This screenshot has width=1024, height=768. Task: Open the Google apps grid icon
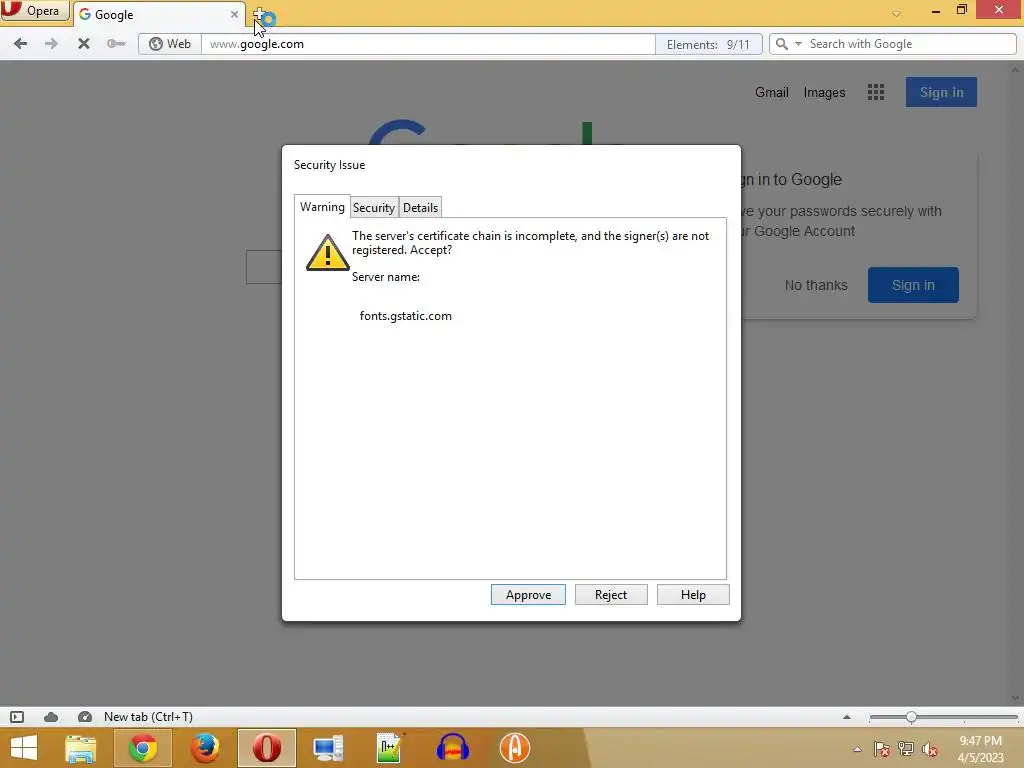click(876, 92)
